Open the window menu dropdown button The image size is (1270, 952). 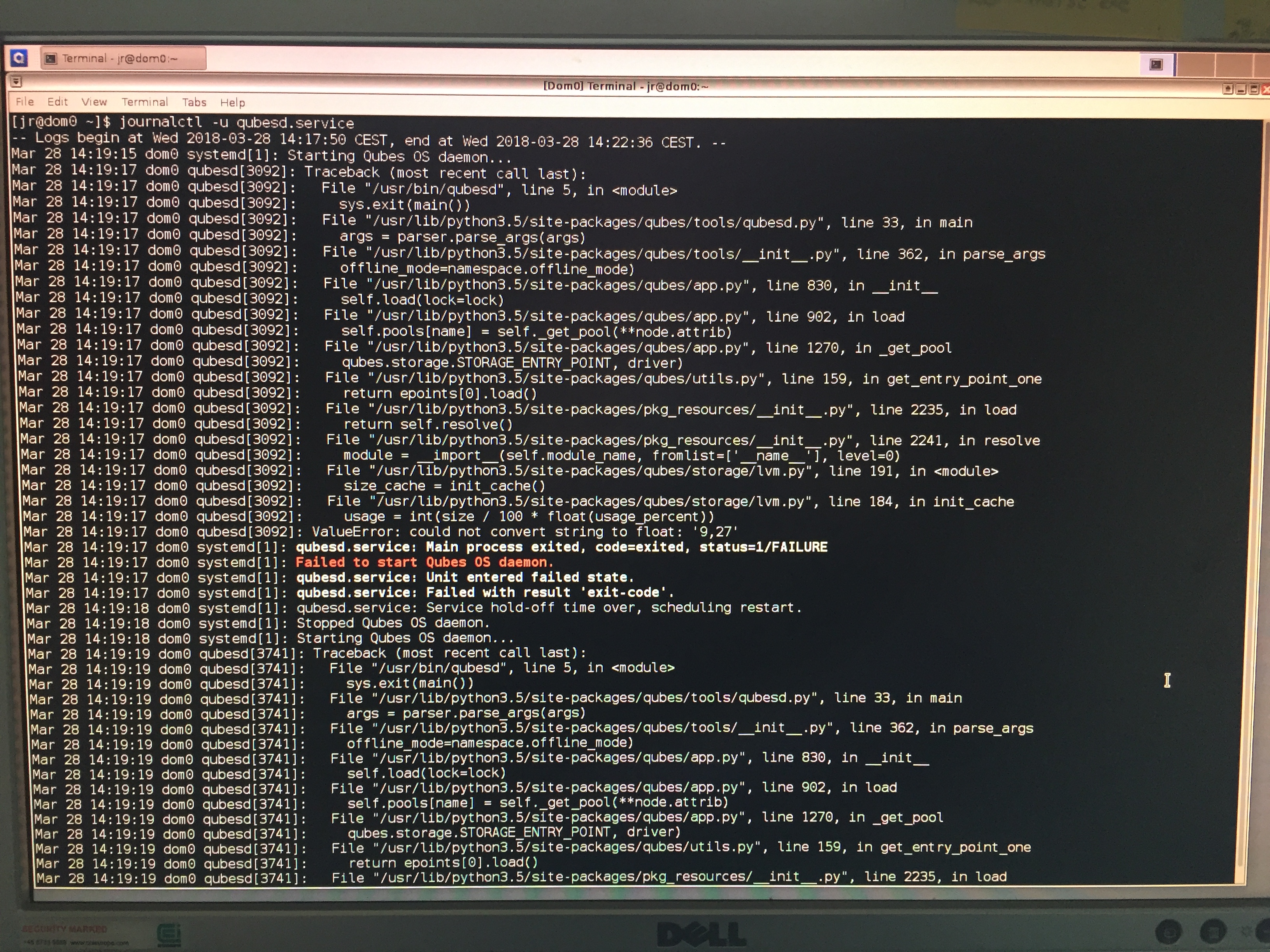click(16, 82)
